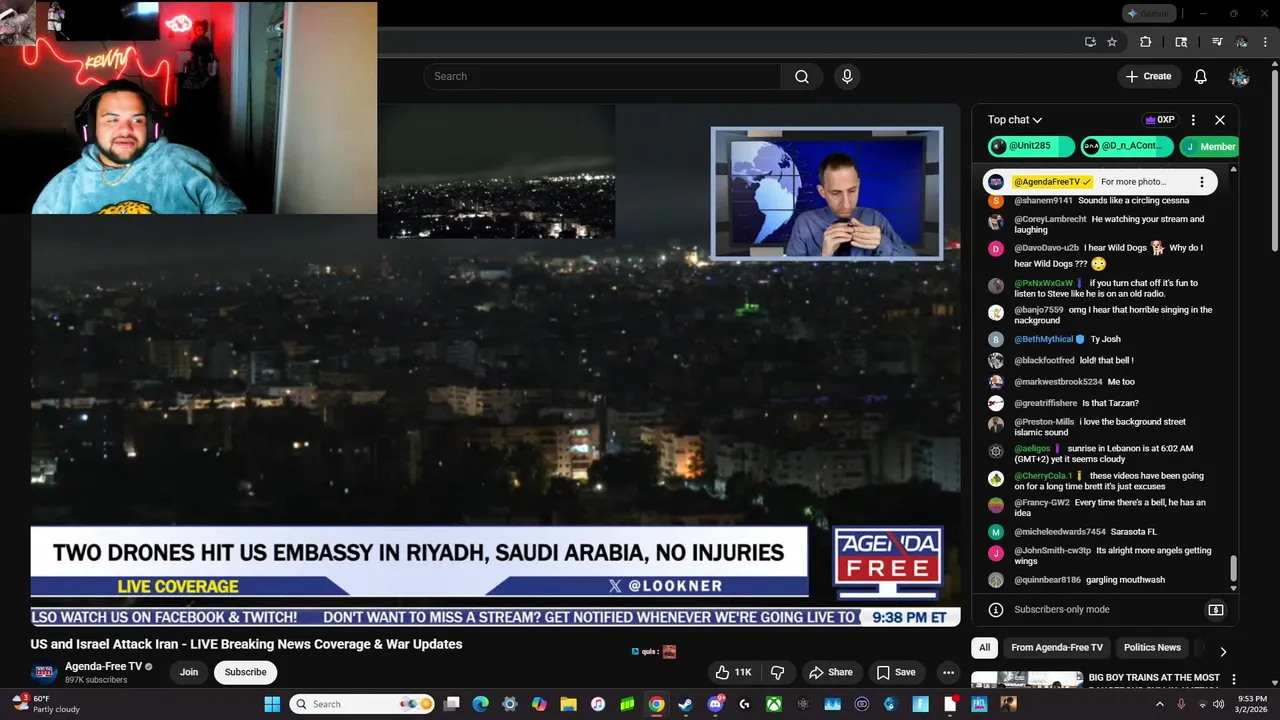Open Chrome extensions puzzle icon

point(1146,42)
